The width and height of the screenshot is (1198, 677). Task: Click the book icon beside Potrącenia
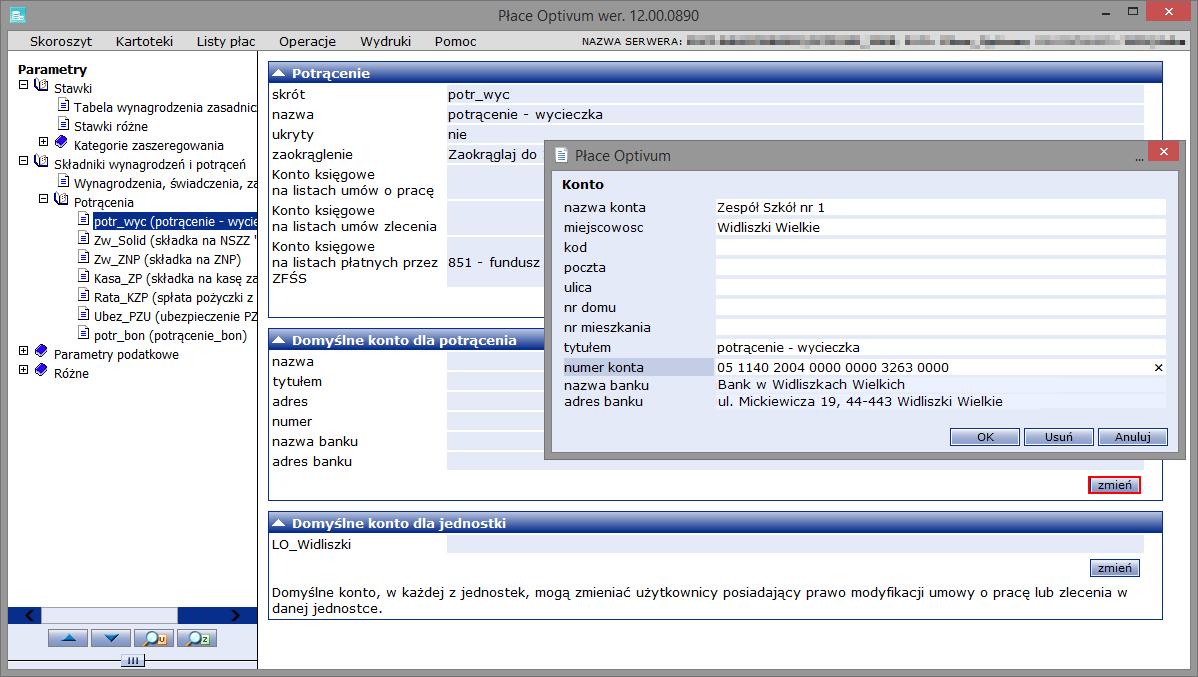pos(62,199)
